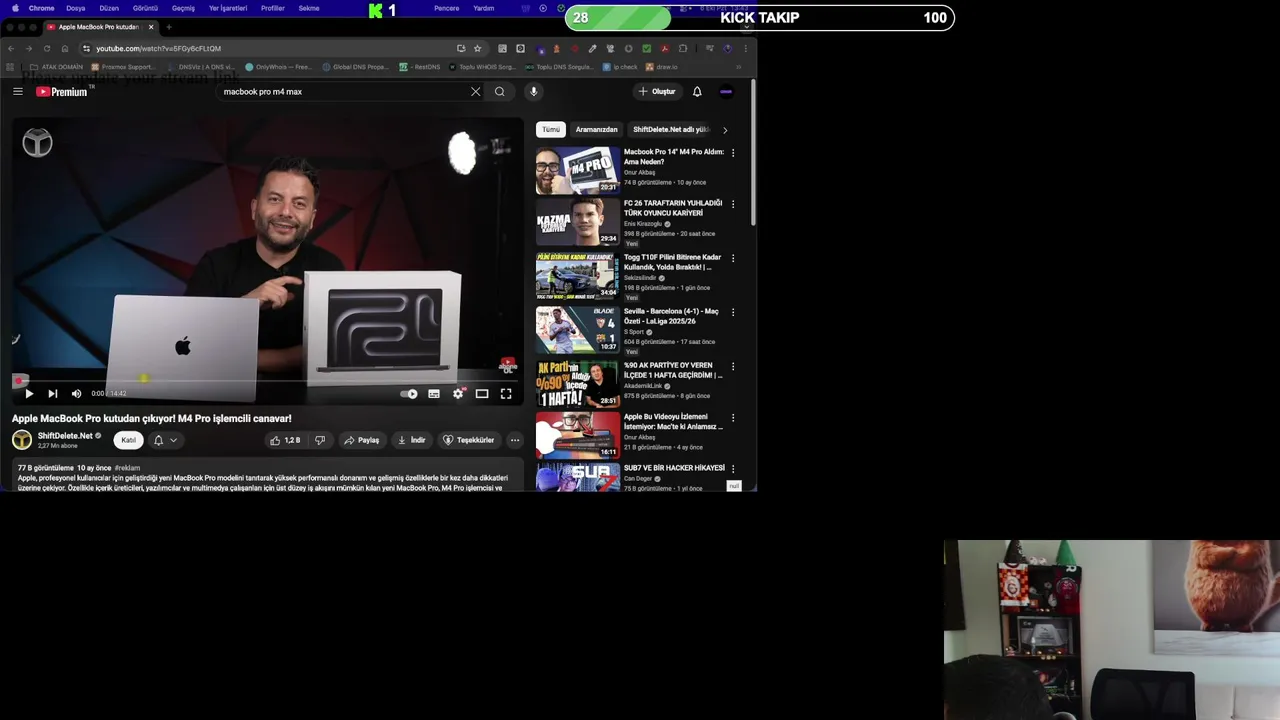Screen dimensions: 1280x720
Task: Seek on the video progress bar
Action: [x=268, y=380]
